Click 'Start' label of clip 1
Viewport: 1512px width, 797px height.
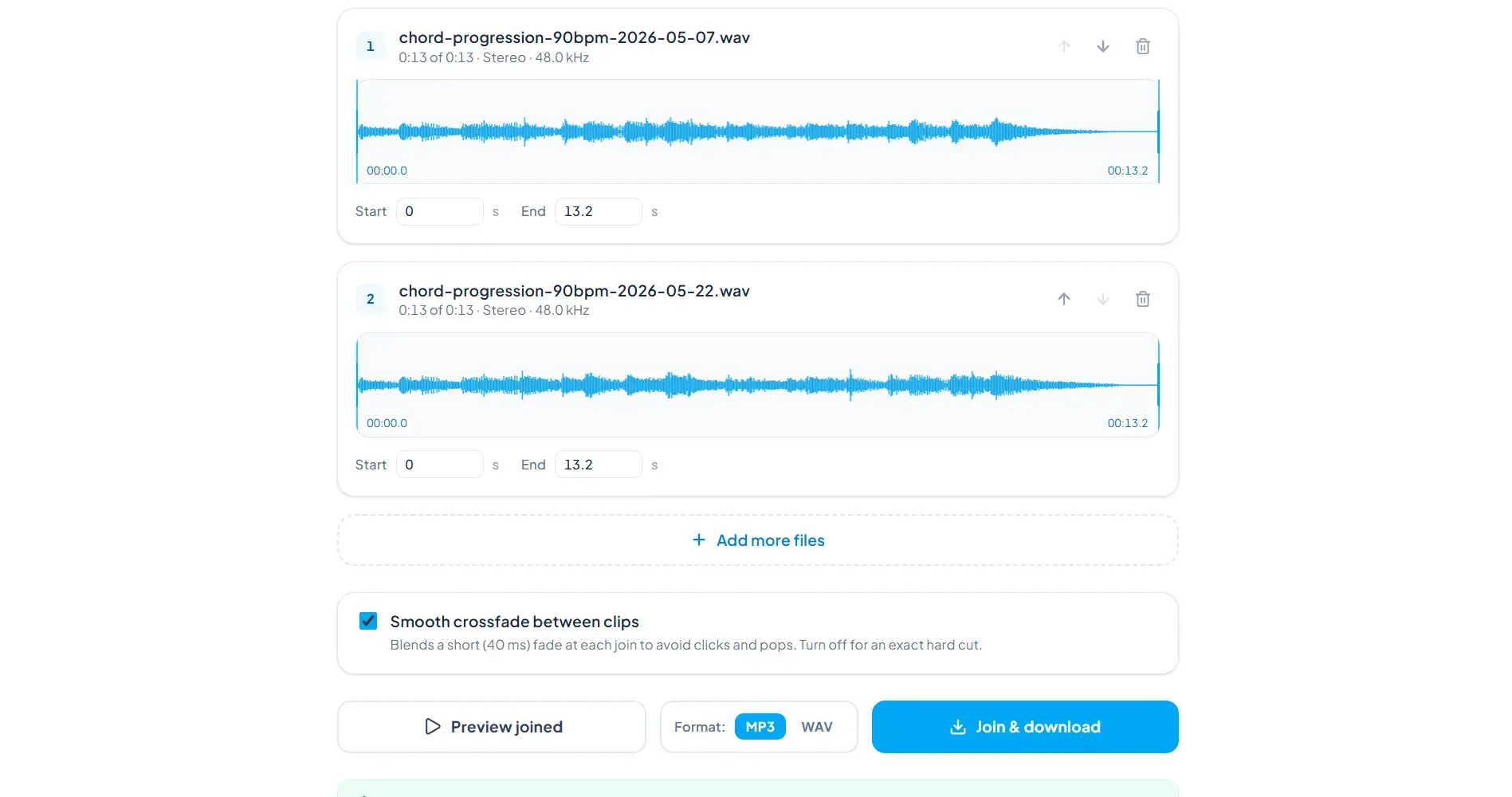[x=371, y=211]
